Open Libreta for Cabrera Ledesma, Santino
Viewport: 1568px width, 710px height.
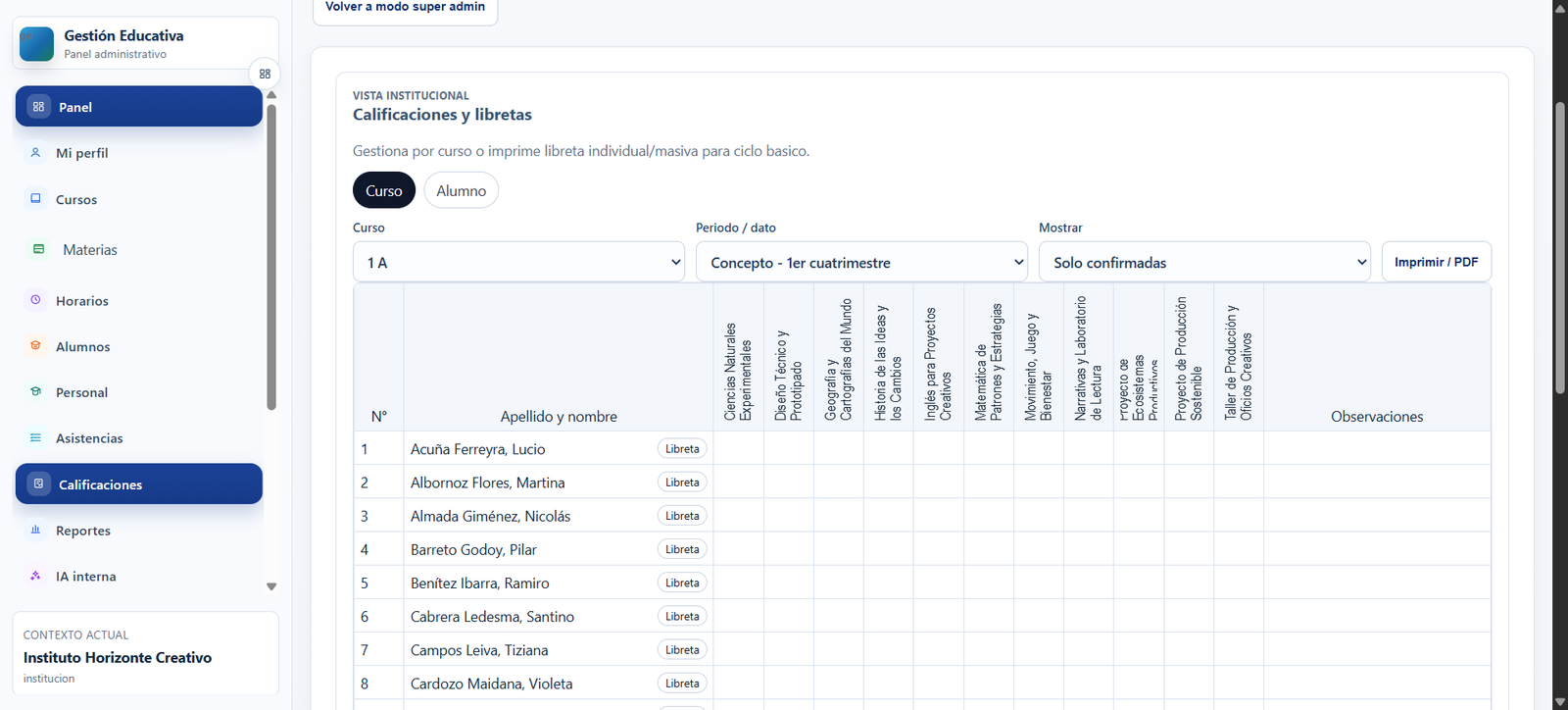point(682,616)
